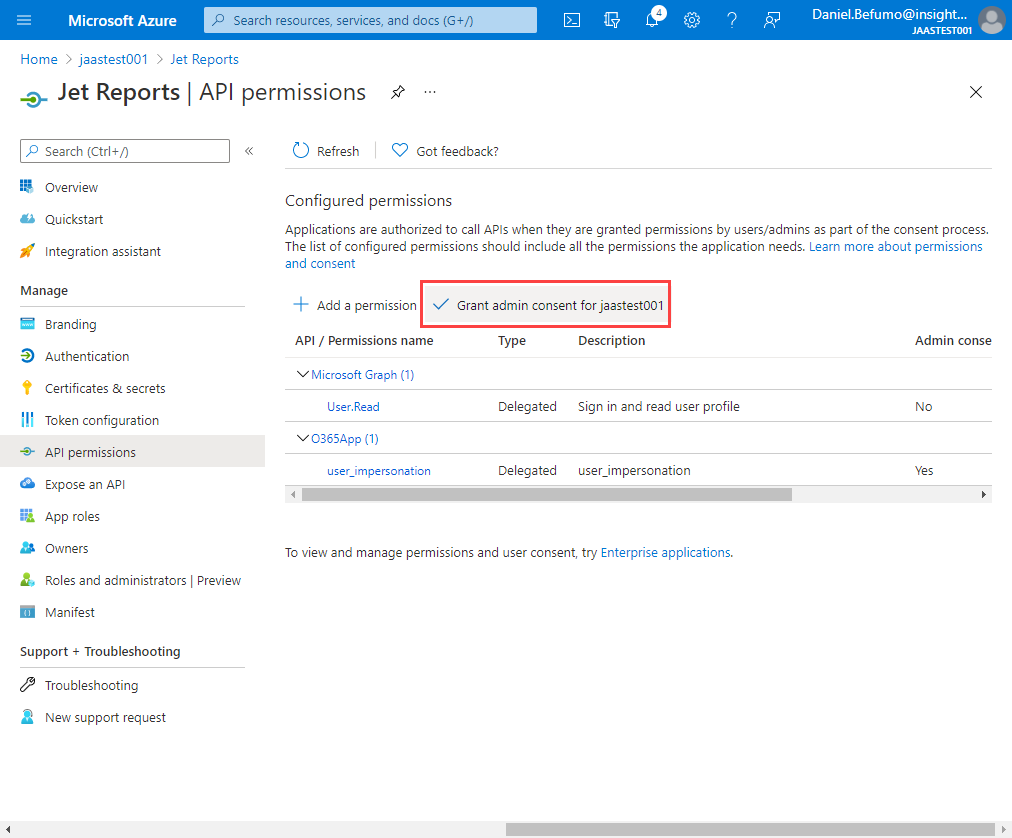
Task: Go to Certificates & secrets
Action: pyautogui.click(x=104, y=388)
